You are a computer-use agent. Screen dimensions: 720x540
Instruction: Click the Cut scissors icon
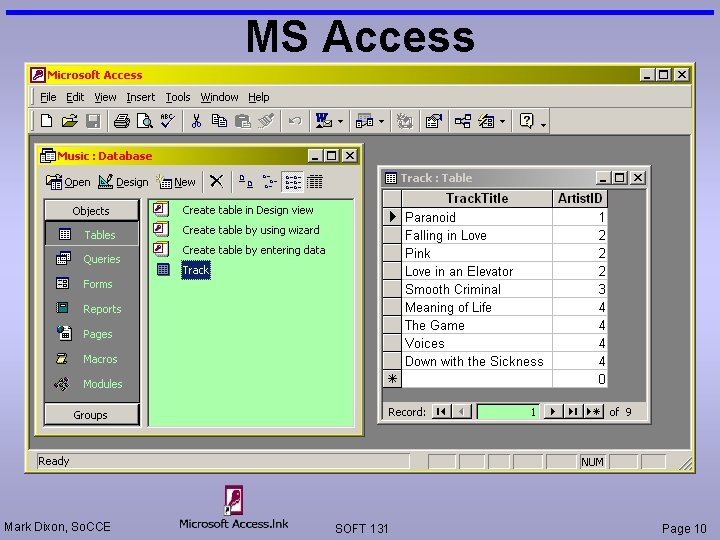tap(197, 121)
